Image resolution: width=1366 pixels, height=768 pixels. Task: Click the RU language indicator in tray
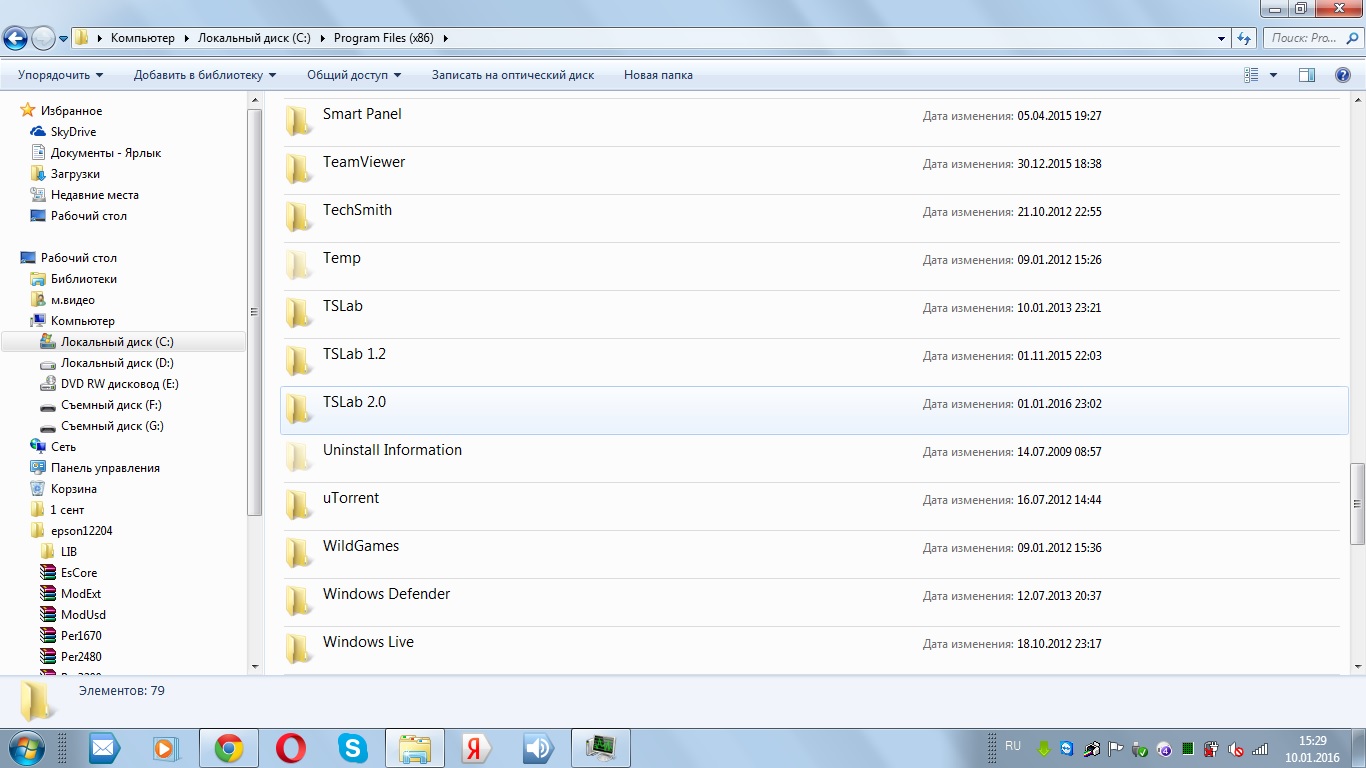pyautogui.click(x=1013, y=746)
